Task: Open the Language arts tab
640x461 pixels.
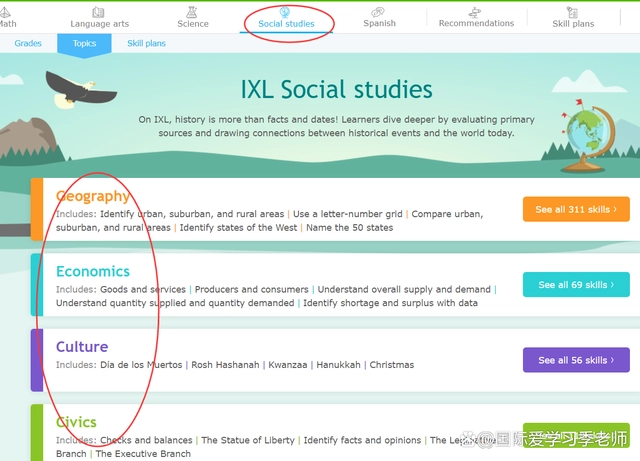Action: [x=99, y=18]
